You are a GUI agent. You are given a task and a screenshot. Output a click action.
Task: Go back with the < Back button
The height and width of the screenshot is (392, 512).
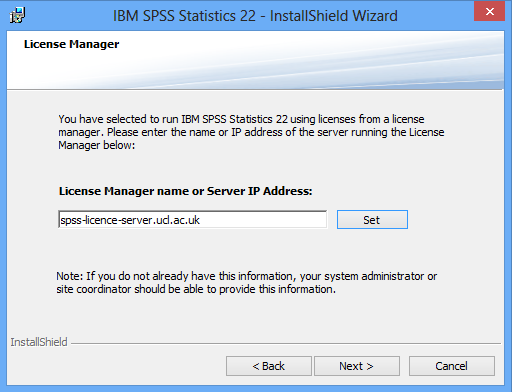click(269, 366)
